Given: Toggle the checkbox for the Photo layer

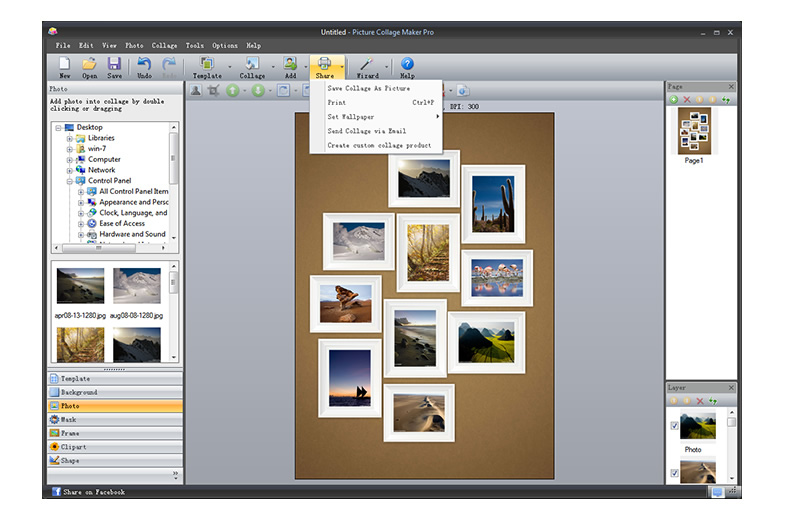Looking at the screenshot, I should [674, 425].
